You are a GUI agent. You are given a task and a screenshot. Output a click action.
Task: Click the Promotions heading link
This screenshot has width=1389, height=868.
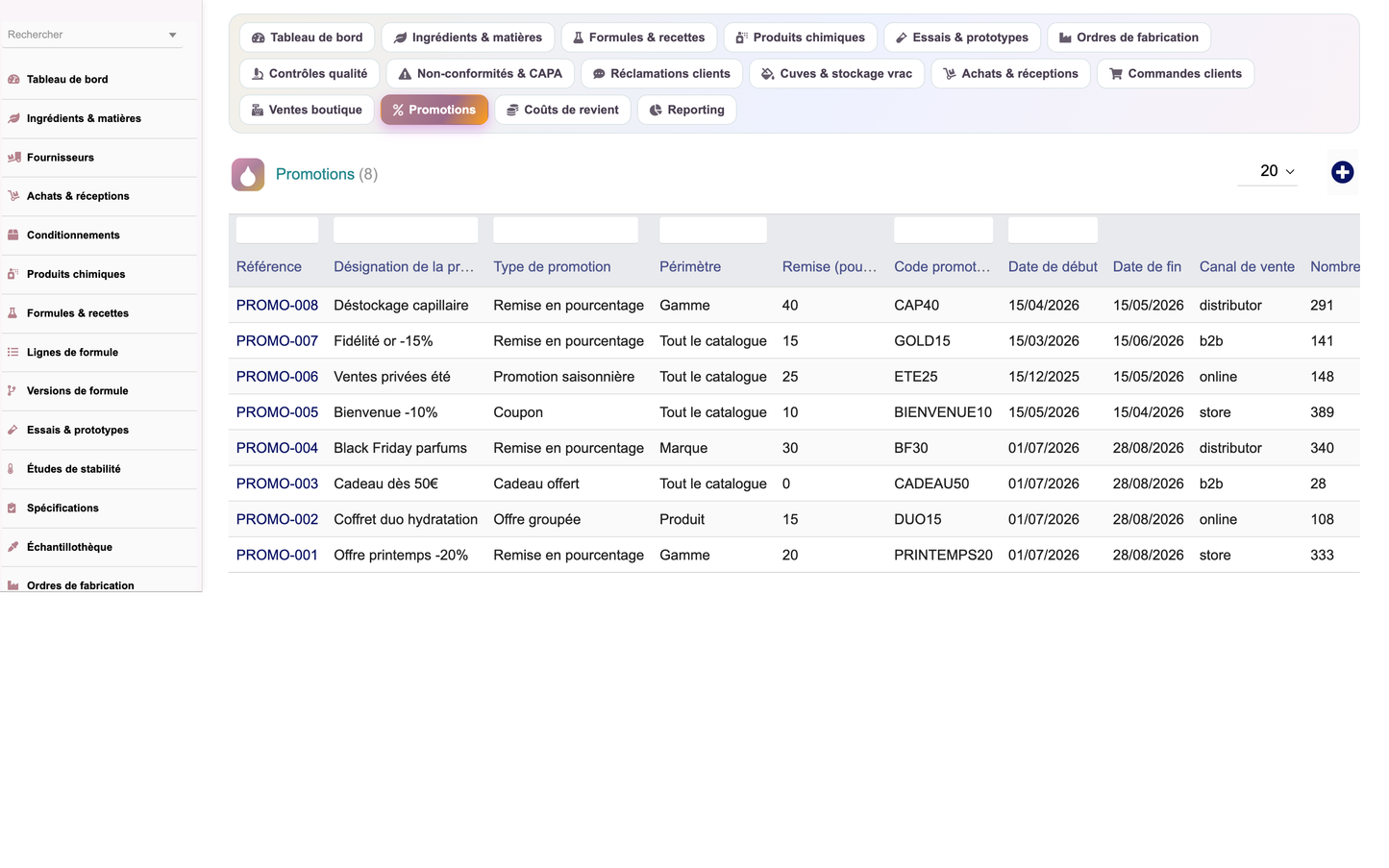click(315, 174)
